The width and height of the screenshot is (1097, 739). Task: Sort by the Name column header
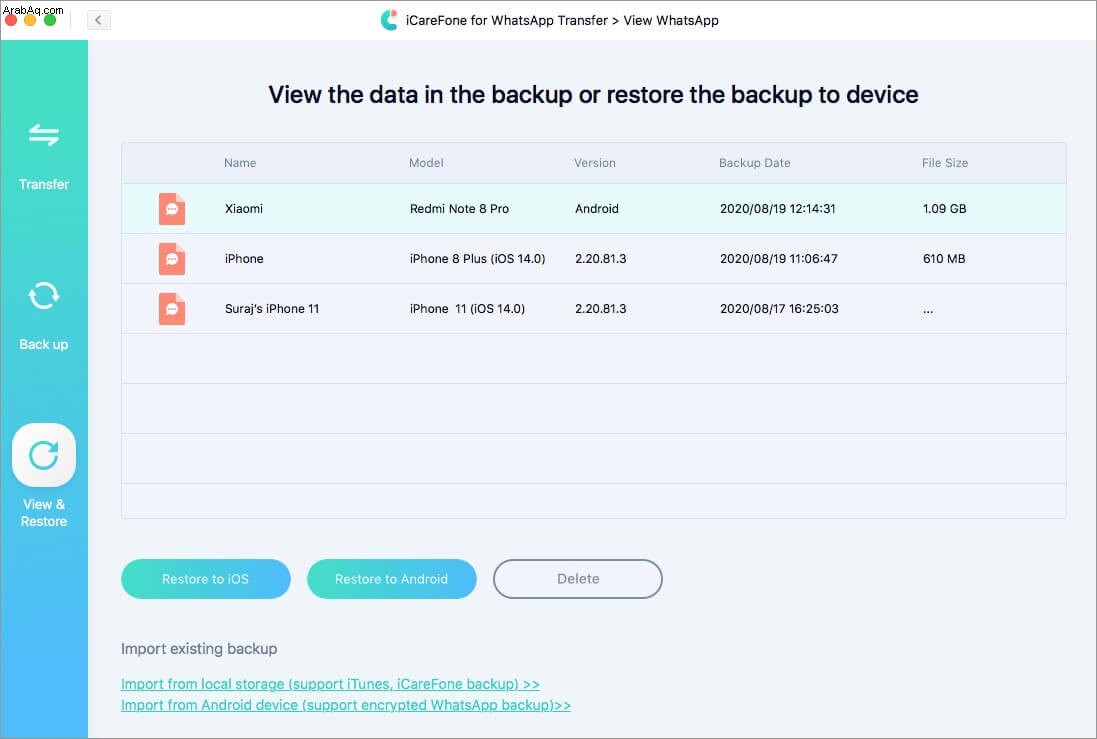pos(240,163)
